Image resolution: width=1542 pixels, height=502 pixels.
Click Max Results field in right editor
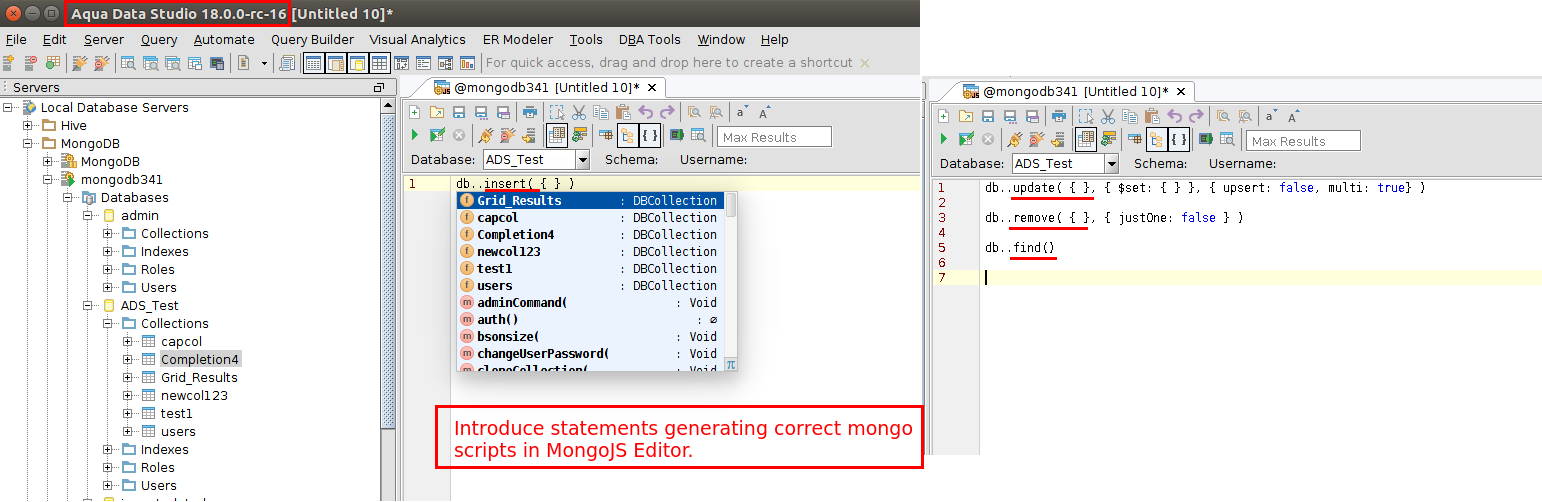coord(1303,141)
